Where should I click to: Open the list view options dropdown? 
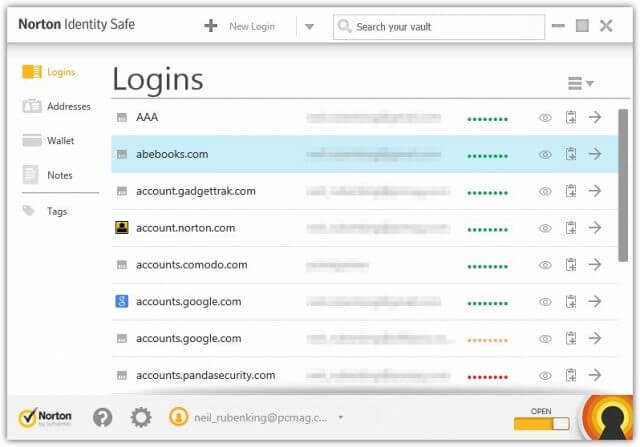(580, 83)
